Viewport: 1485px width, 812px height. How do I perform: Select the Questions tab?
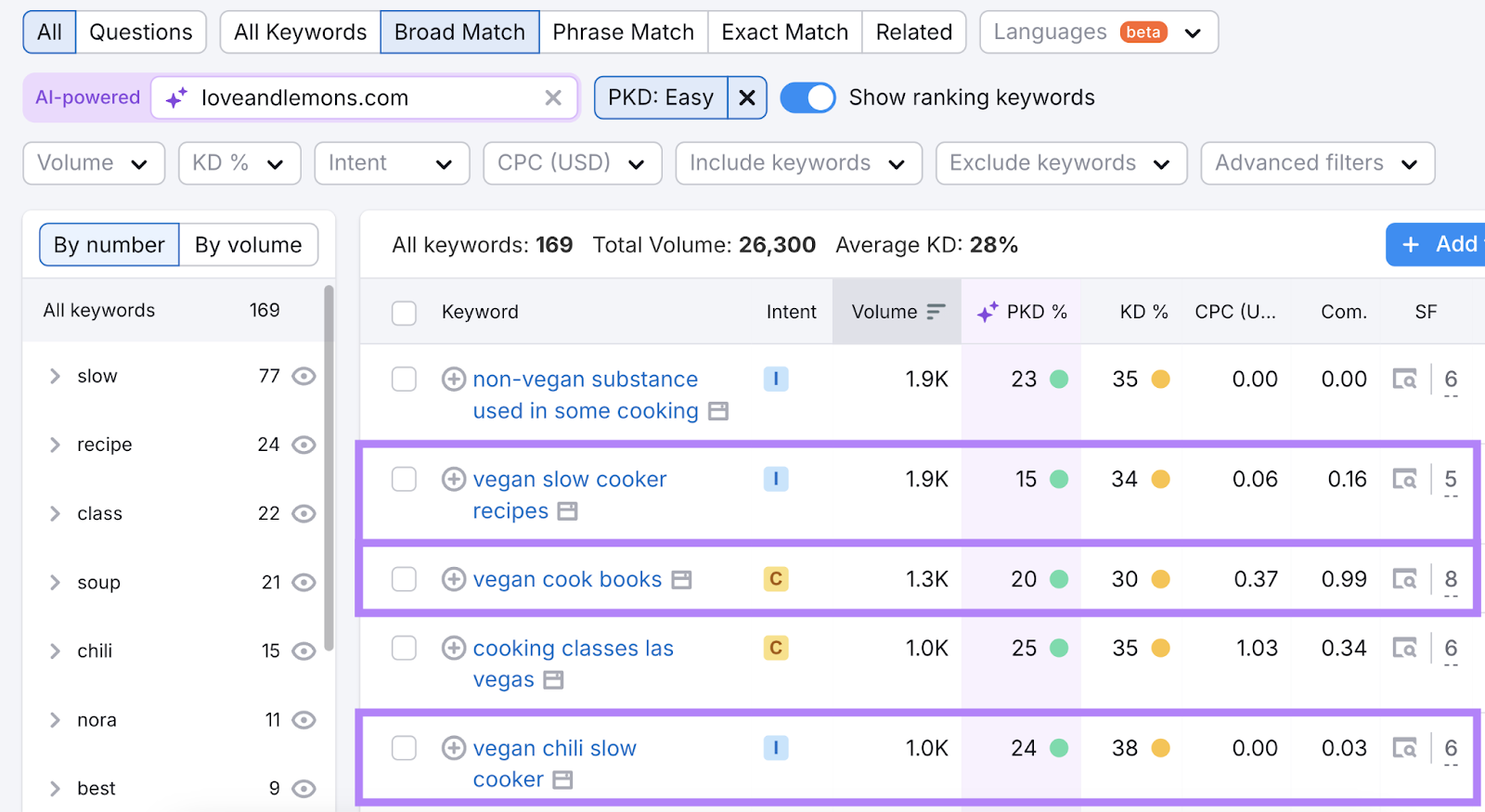point(141,32)
